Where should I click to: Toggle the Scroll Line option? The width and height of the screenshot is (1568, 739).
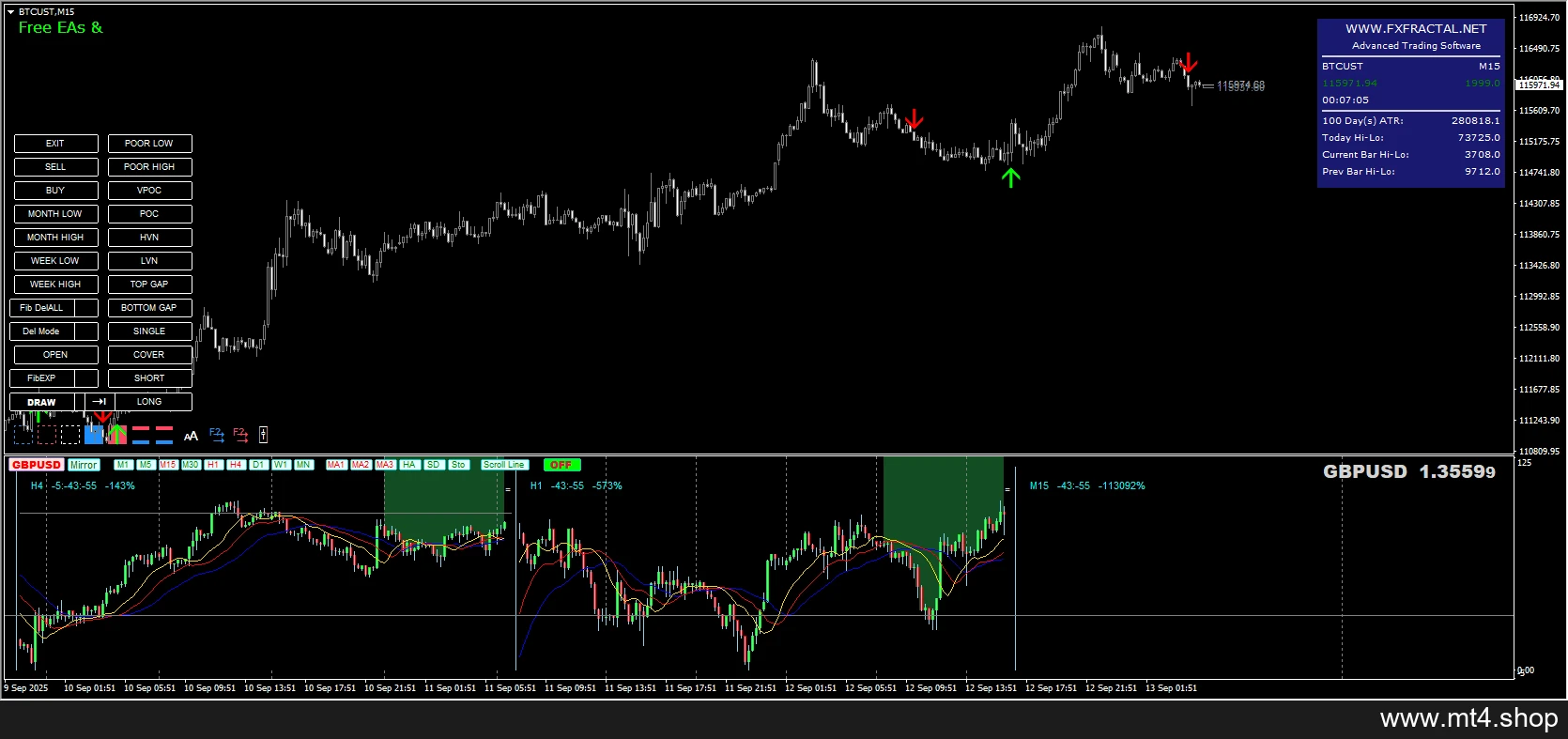(504, 465)
